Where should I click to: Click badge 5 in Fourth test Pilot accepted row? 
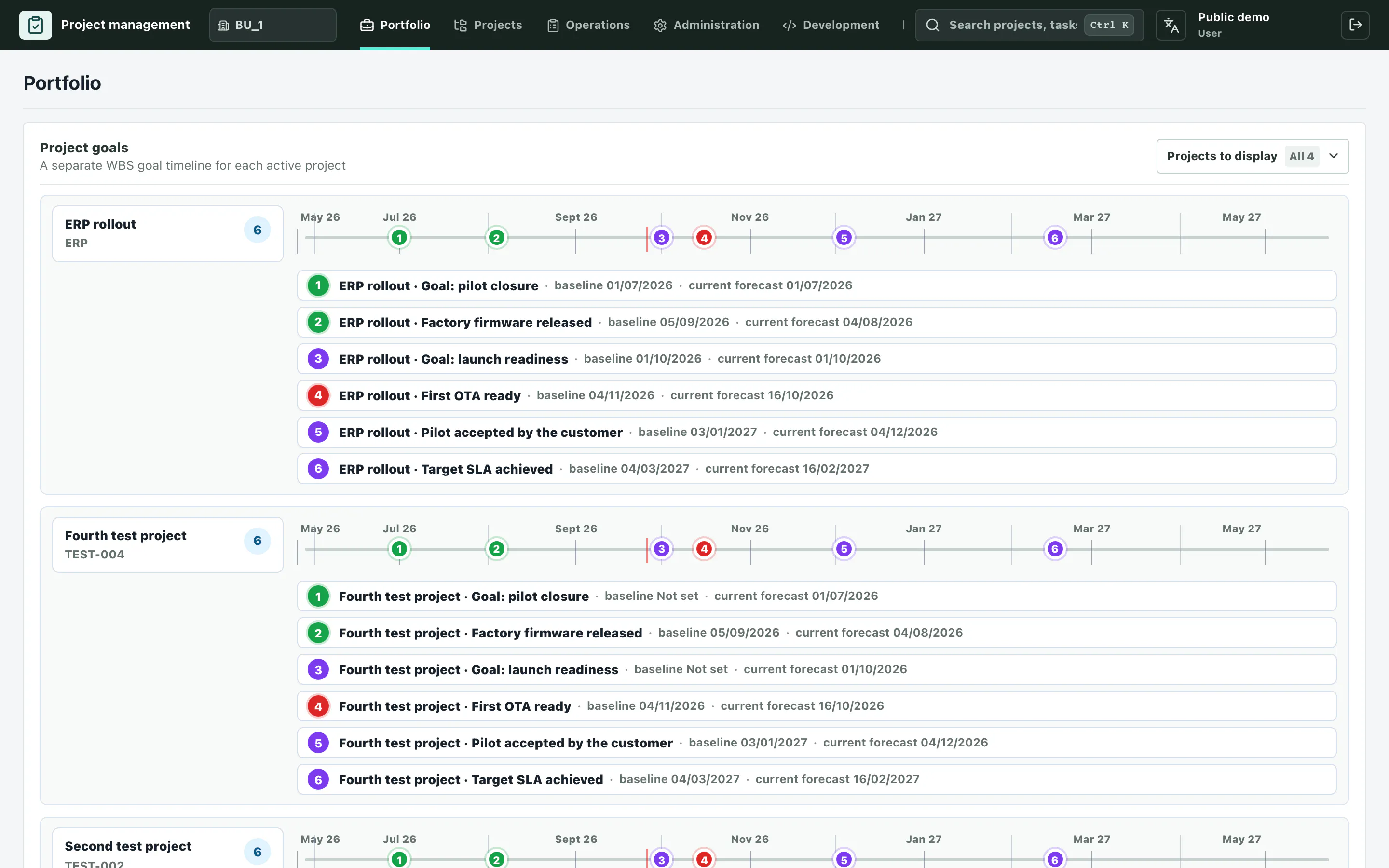[318, 743]
